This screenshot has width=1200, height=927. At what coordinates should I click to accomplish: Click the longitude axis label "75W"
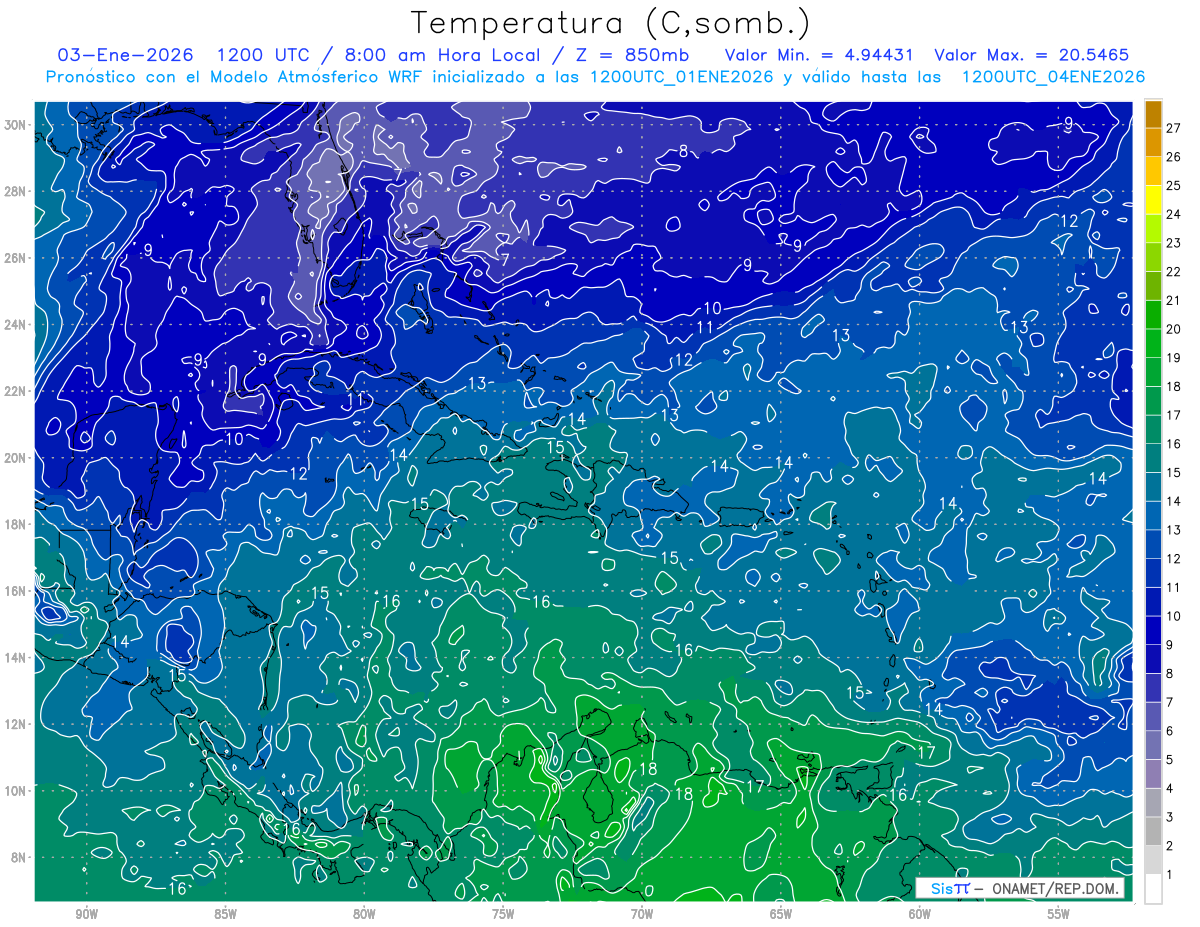coord(503,914)
